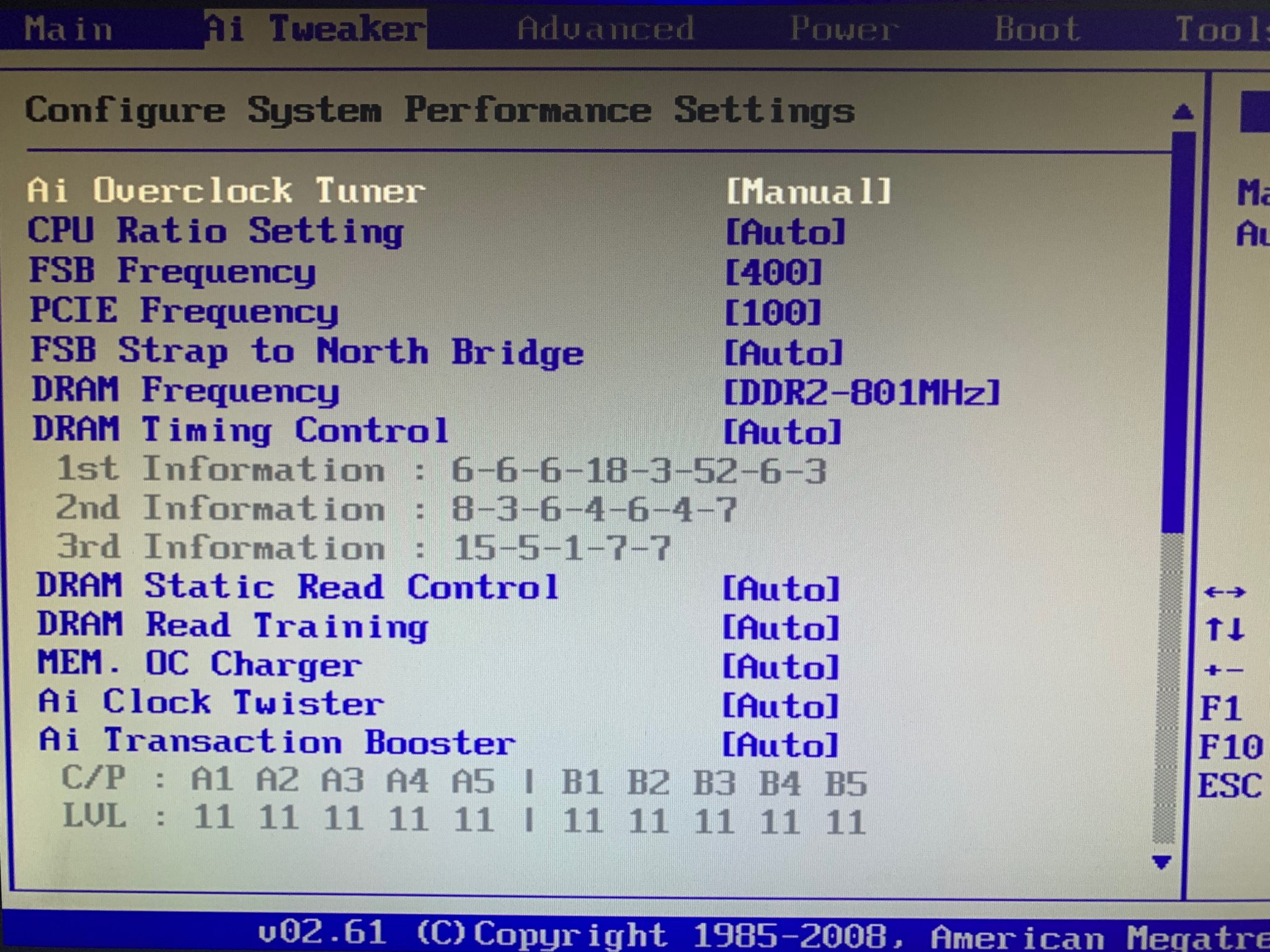Select Ai Transaction Booster option
1270x952 pixels.
tap(277, 743)
